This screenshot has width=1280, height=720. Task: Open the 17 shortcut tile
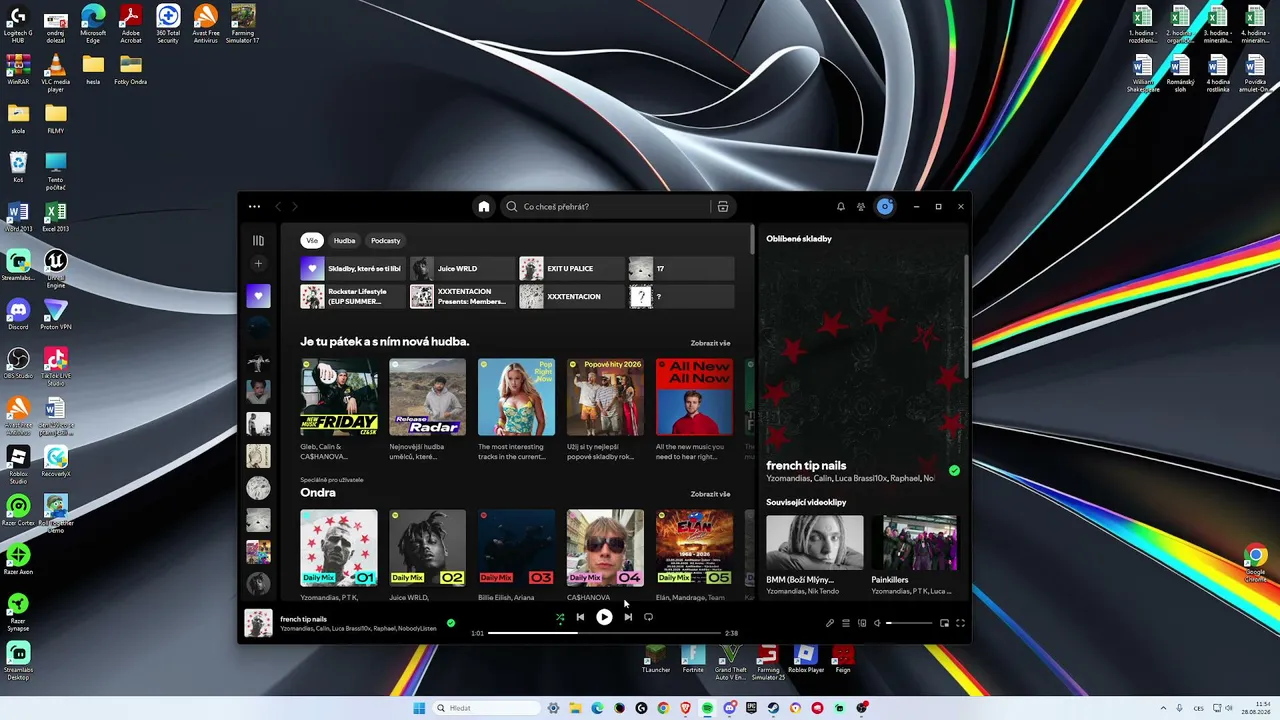click(x=681, y=269)
